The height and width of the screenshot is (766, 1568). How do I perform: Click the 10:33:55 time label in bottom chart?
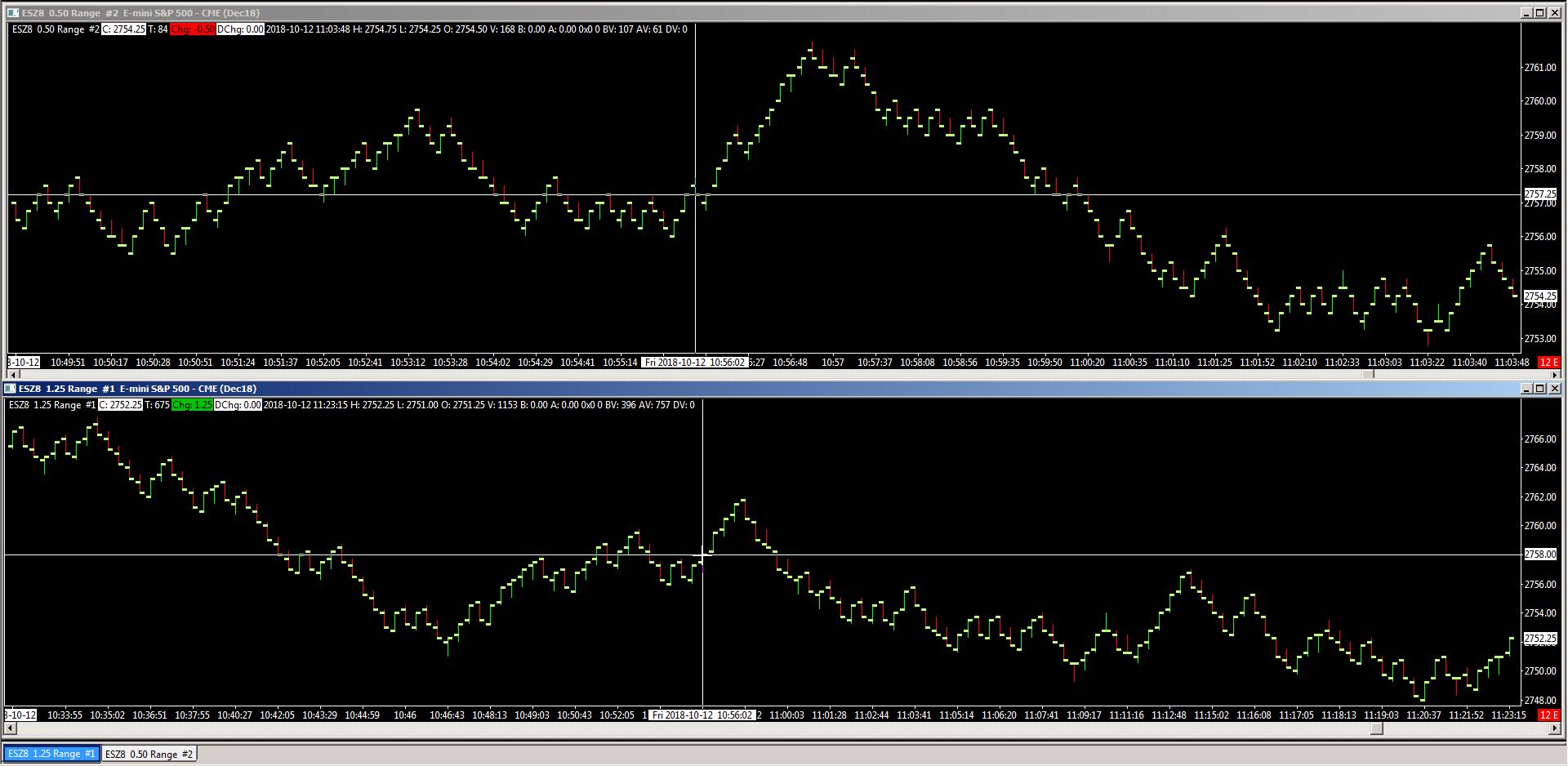click(x=65, y=715)
